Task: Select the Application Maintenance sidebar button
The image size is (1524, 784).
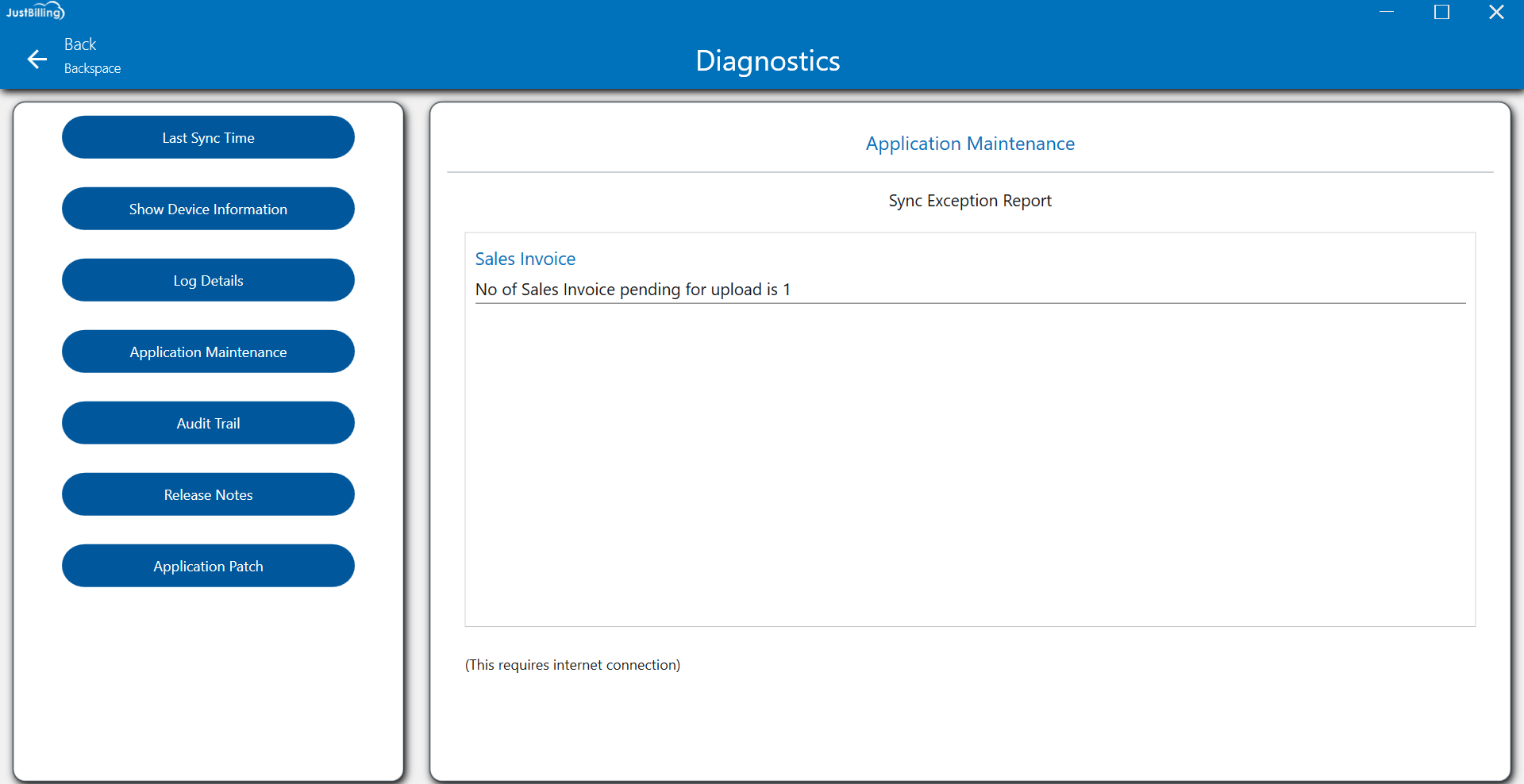Action: tap(208, 352)
